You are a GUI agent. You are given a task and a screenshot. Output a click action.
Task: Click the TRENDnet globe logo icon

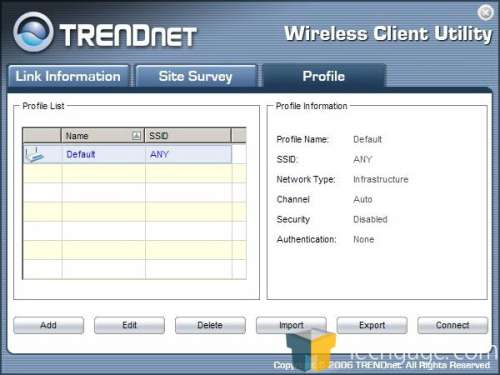(x=33, y=32)
